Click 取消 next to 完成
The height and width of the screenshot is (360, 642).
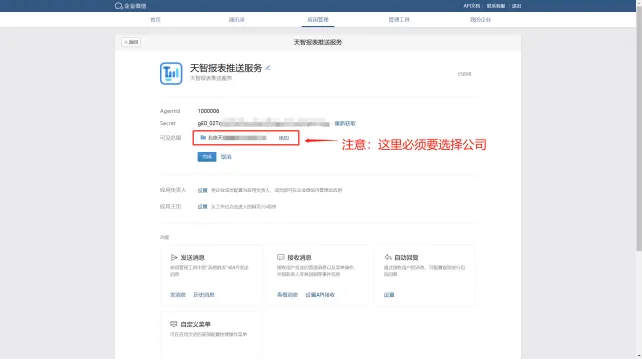(226, 157)
